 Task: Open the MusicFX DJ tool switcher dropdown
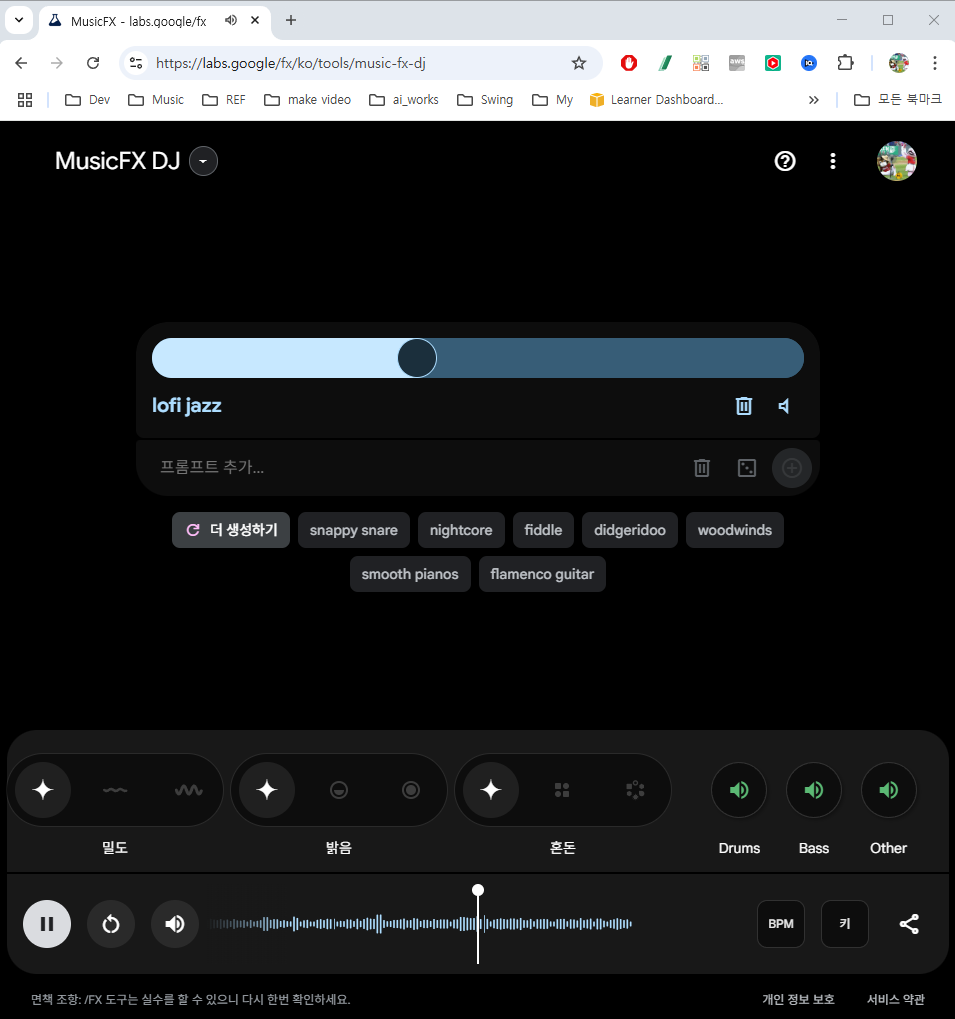203,161
